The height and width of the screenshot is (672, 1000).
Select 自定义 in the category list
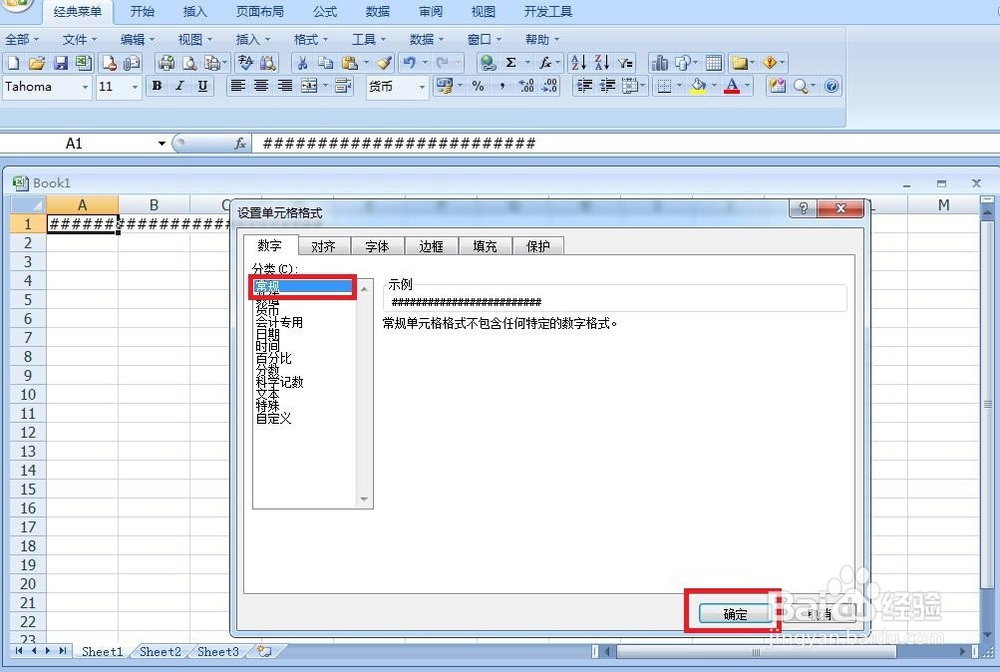(x=274, y=418)
